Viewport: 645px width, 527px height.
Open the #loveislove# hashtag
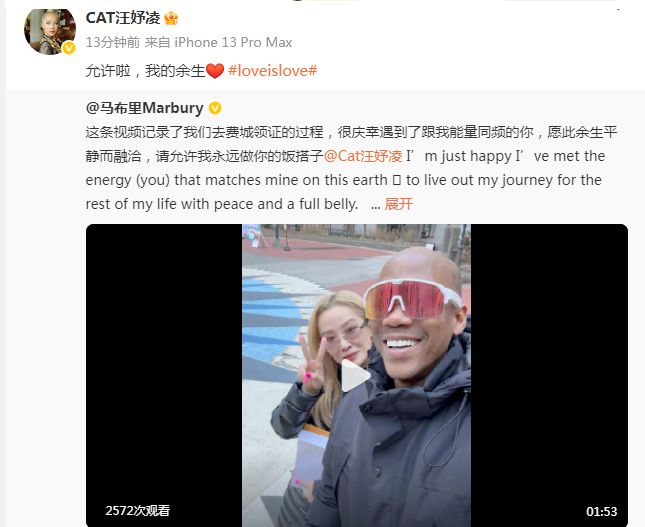click(x=272, y=71)
